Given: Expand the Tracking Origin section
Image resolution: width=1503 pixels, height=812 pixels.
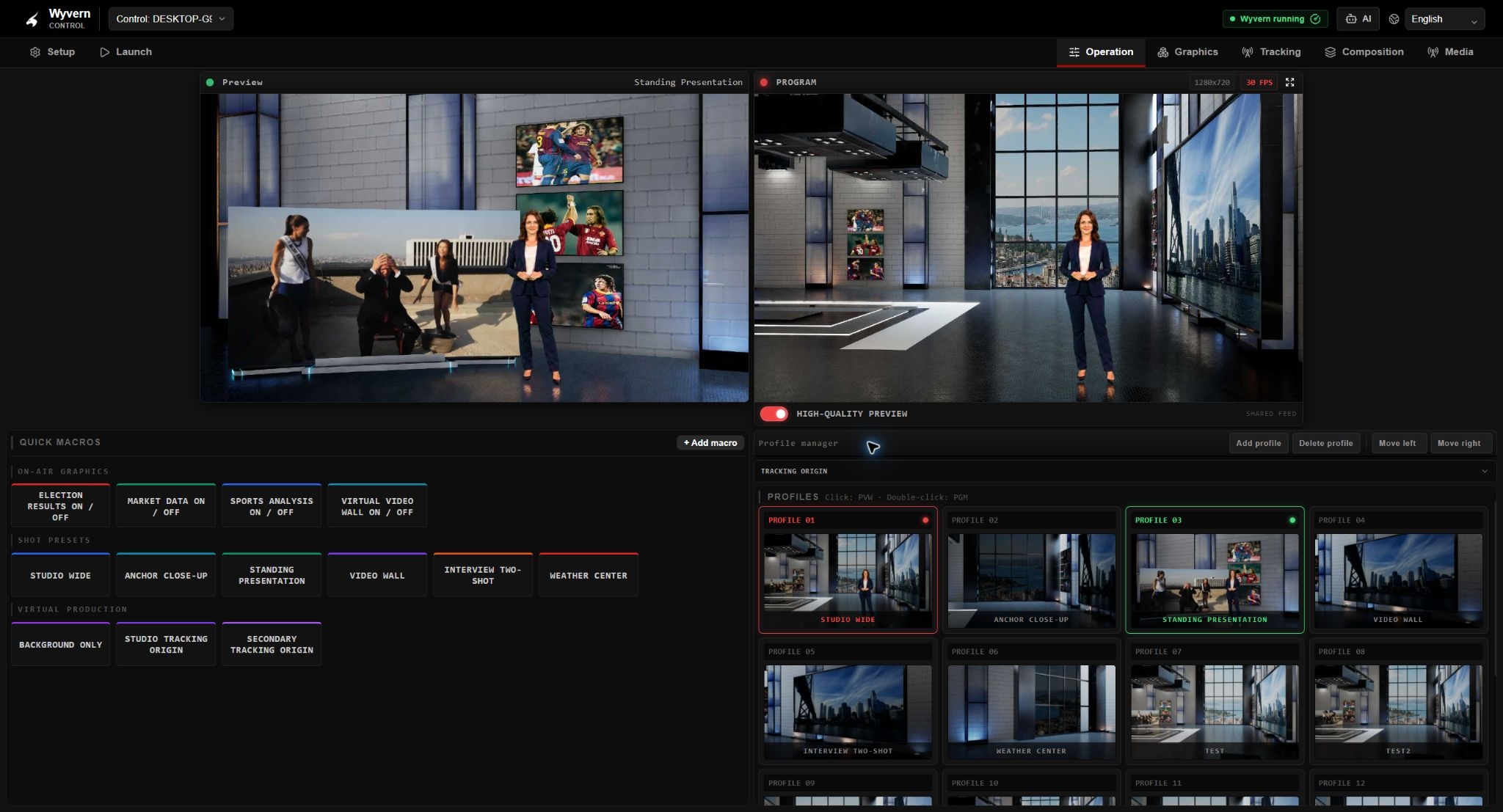Looking at the screenshot, I should pyautogui.click(x=1125, y=471).
